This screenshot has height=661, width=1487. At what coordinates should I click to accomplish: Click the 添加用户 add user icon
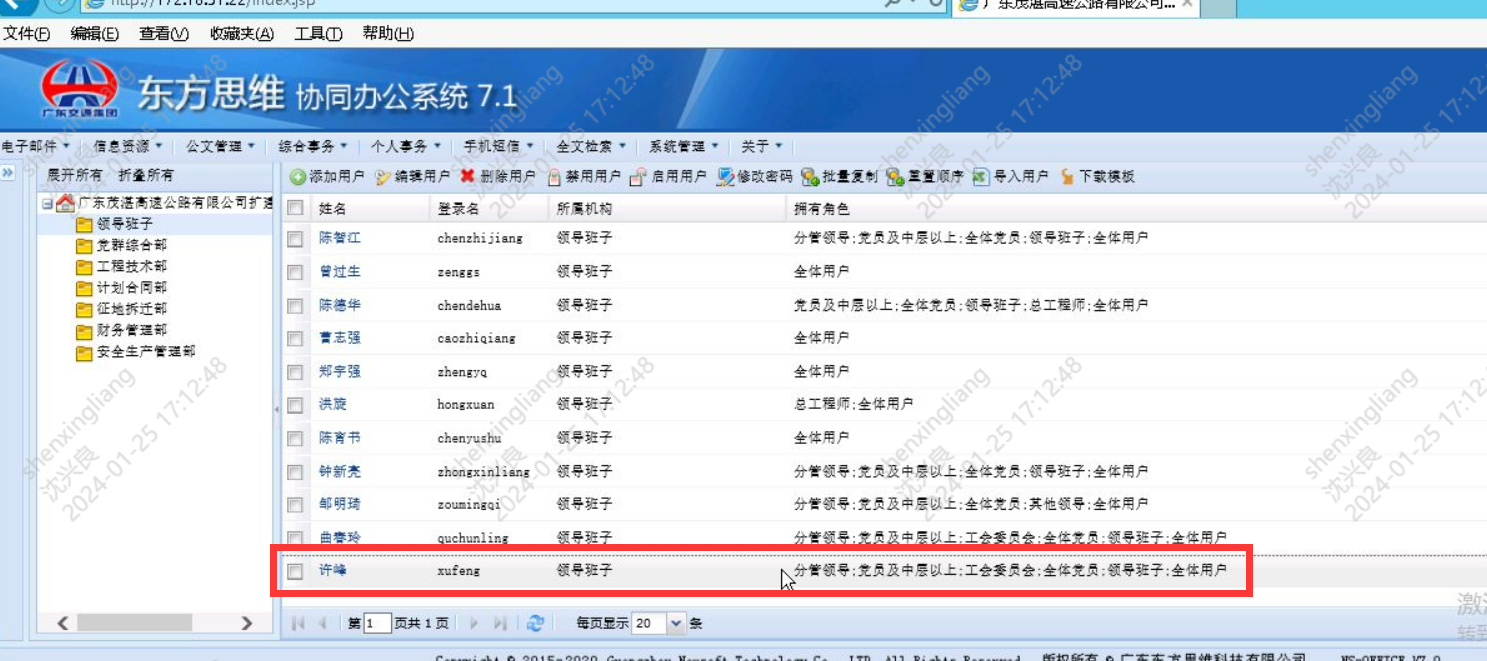297,177
